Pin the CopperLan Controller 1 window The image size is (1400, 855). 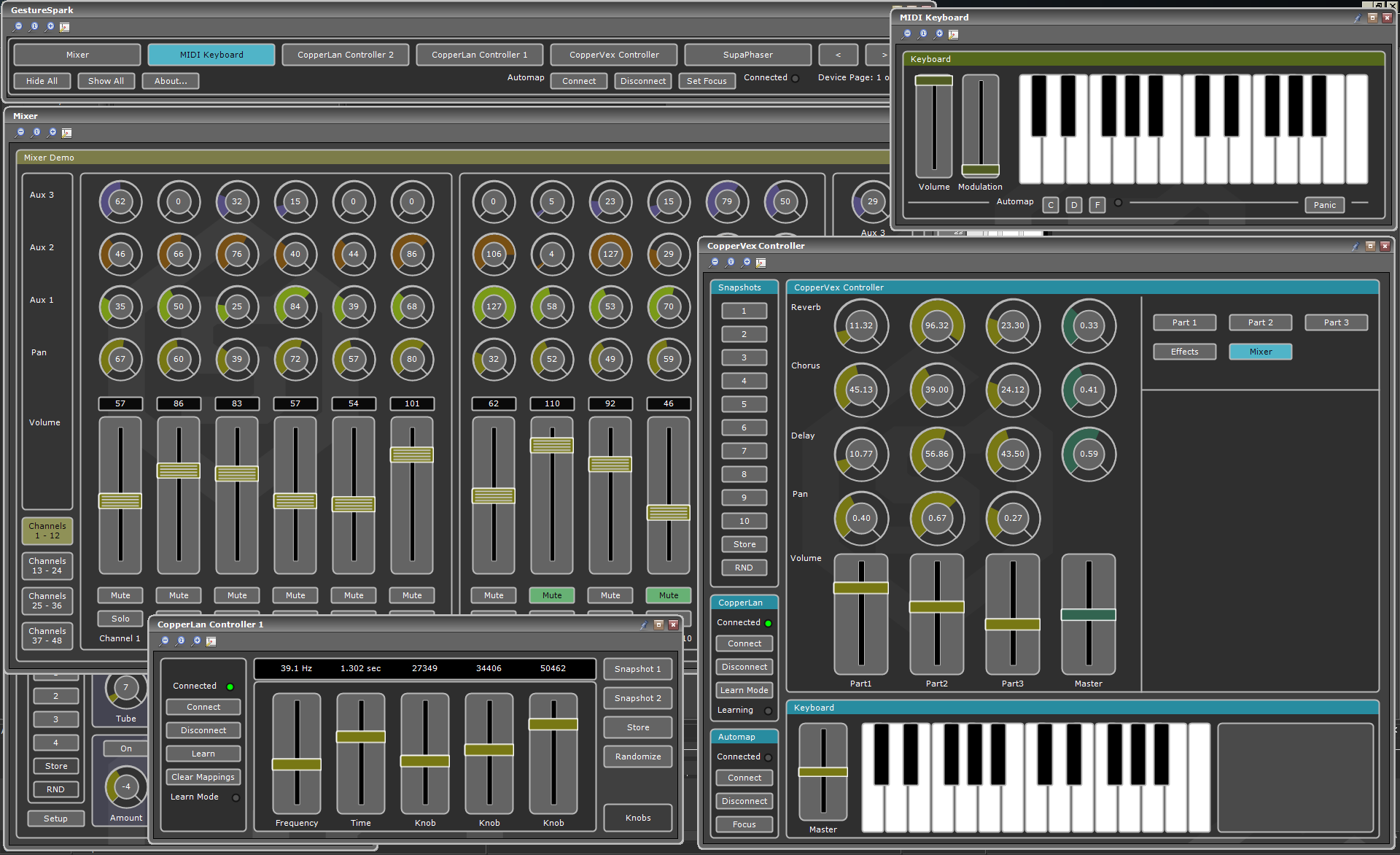click(644, 625)
